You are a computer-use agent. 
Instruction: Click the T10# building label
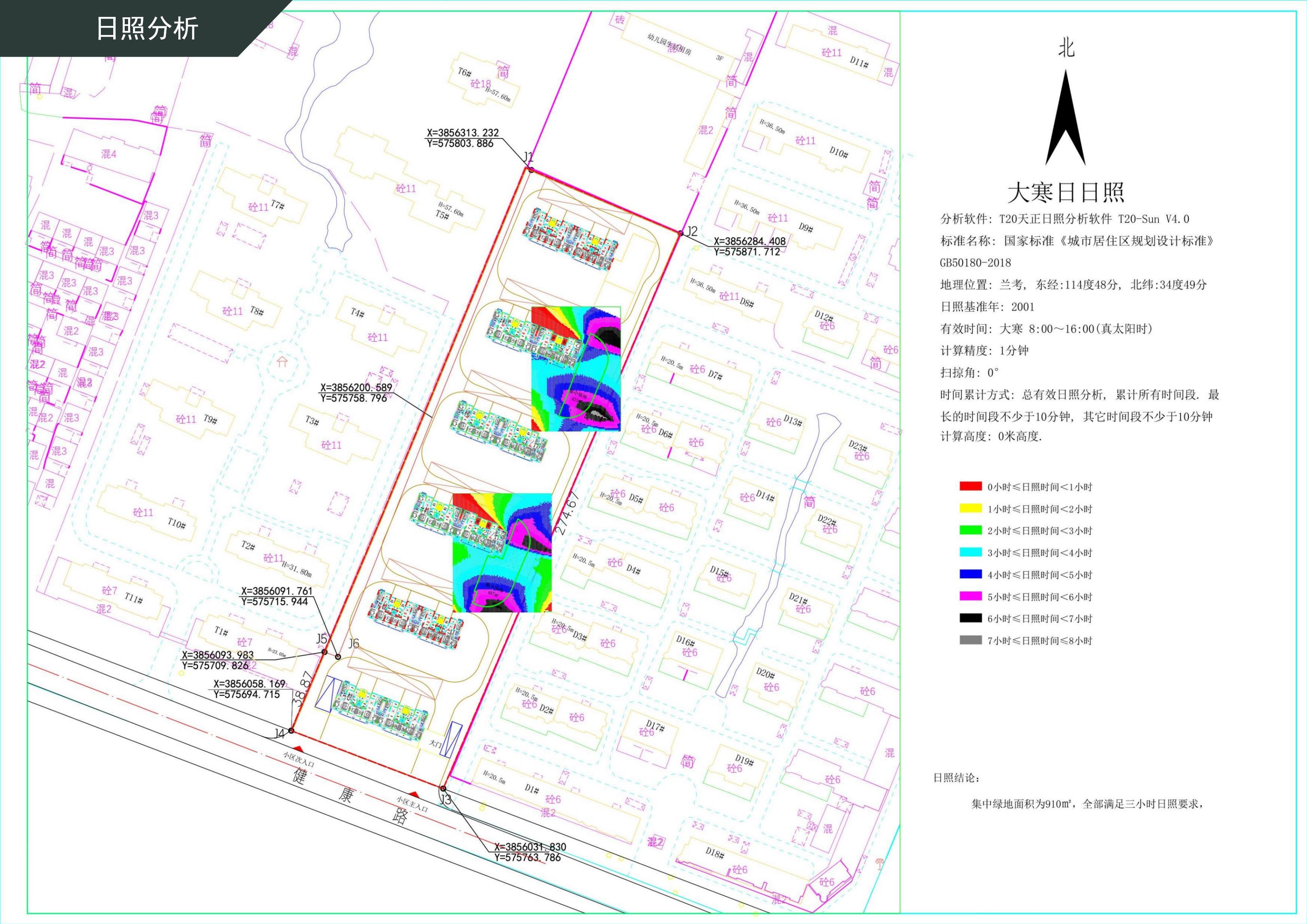click(x=177, y=523)
